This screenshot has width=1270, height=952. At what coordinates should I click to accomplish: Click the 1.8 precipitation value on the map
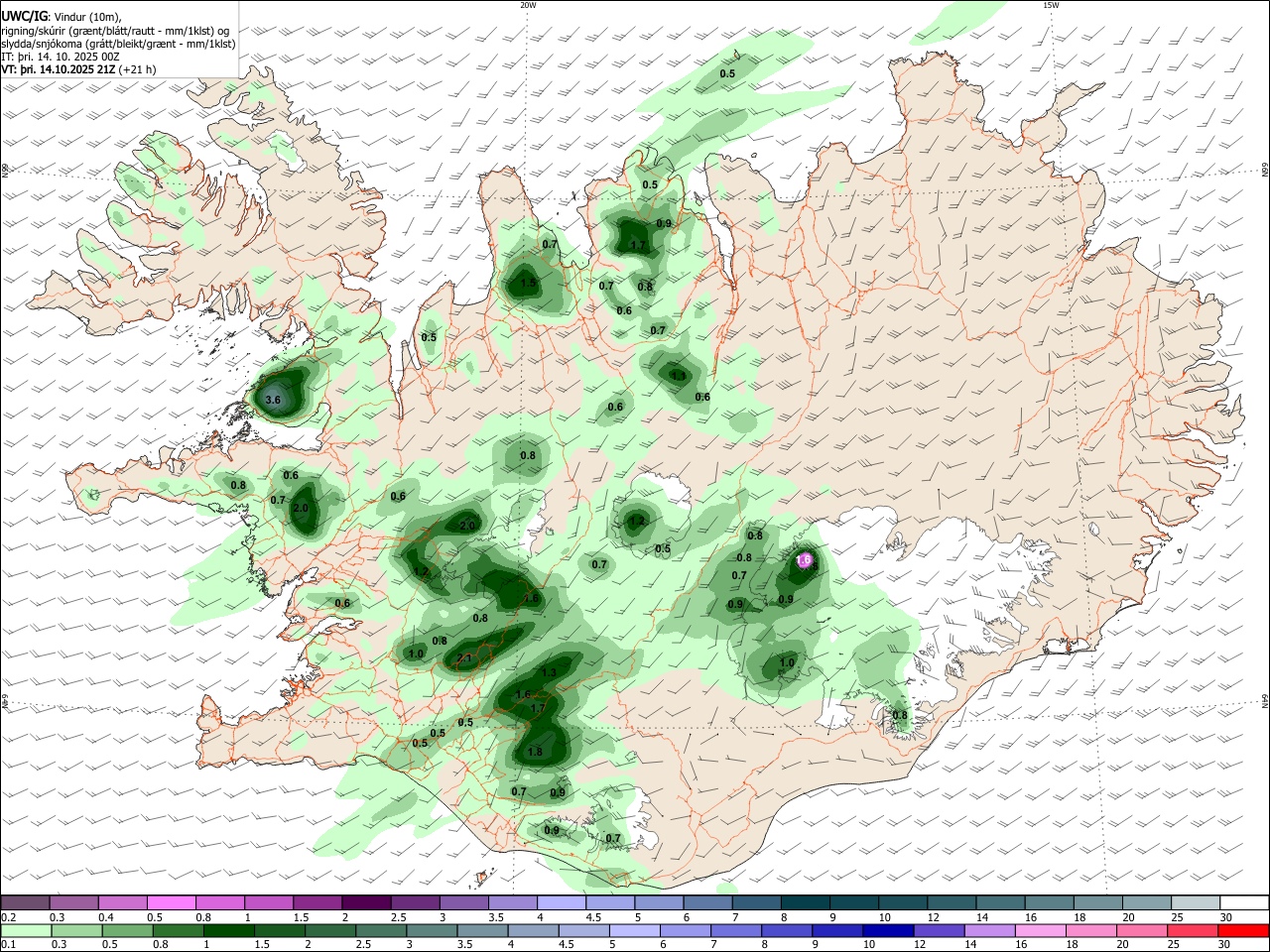pyautogui.click(x=535, y=752)
